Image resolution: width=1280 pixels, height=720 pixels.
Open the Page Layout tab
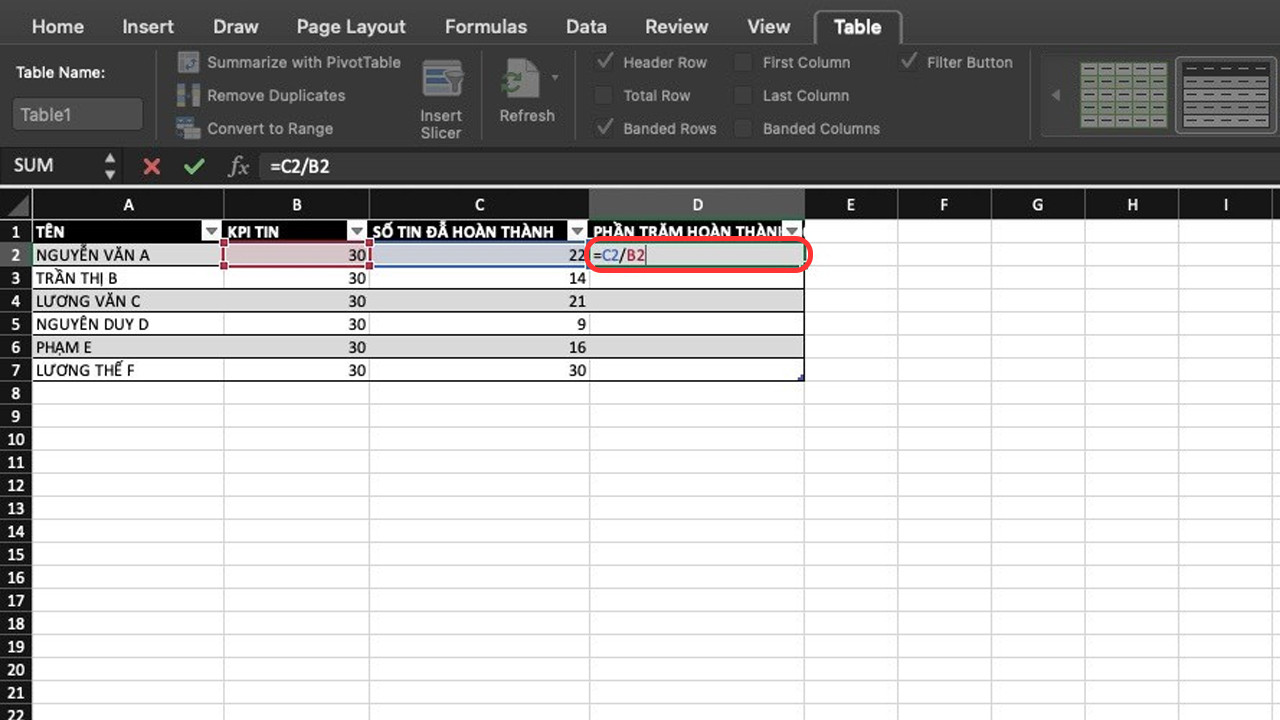point(351,27)
